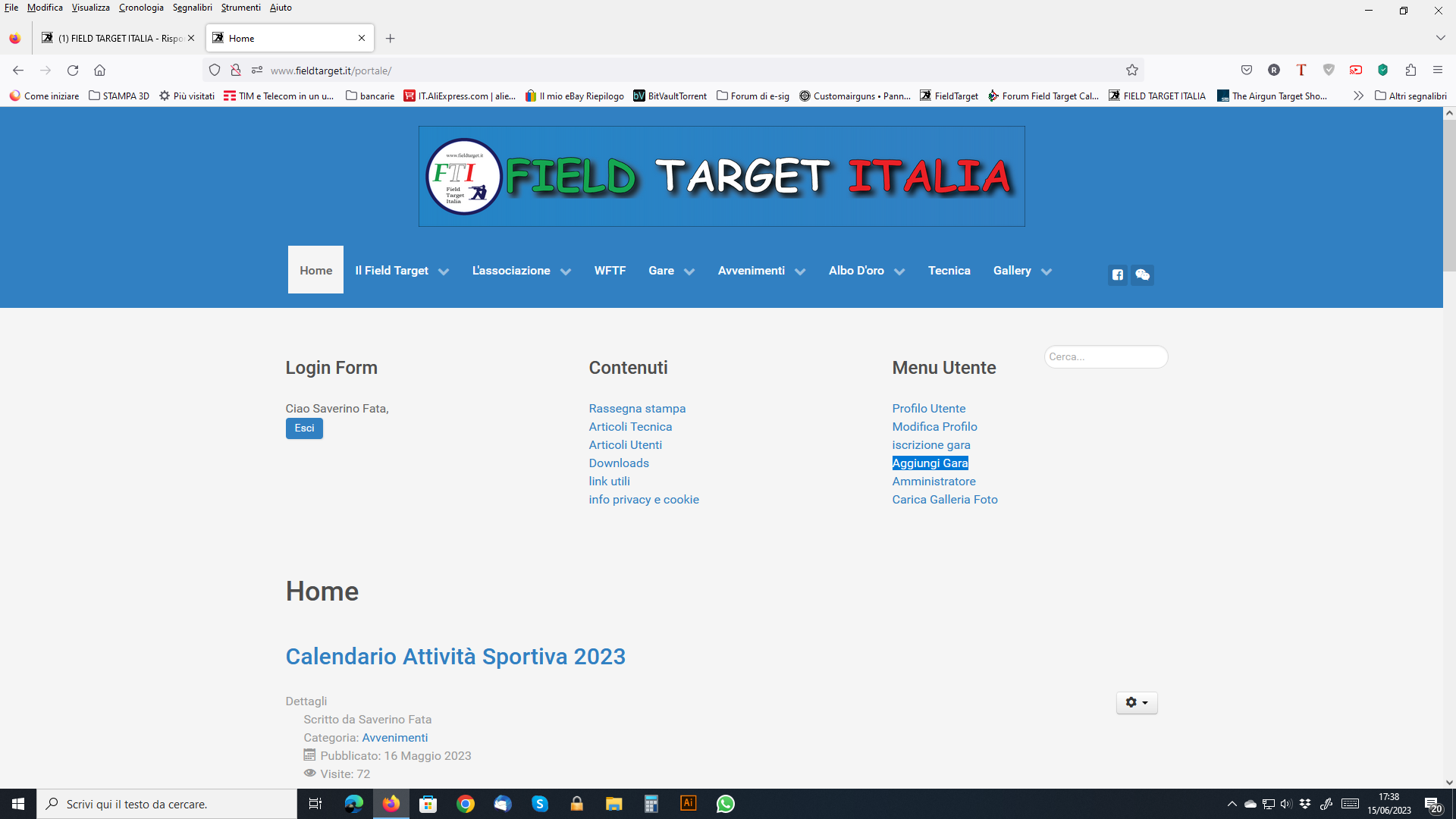Click the Cerca search field
The height and width of the screenshot is (819, 1456).
tap(1106, 356)
